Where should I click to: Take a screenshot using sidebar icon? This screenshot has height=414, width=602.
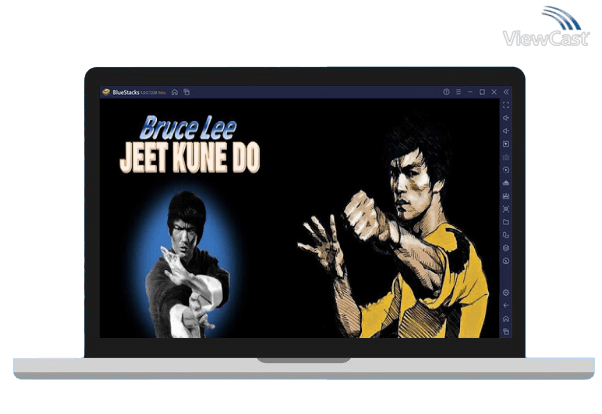[506, 209]
